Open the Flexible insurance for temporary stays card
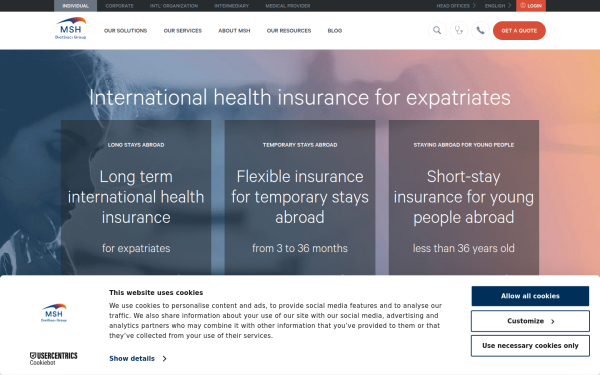Screen dimensions: 600x375 click(300, 197)
